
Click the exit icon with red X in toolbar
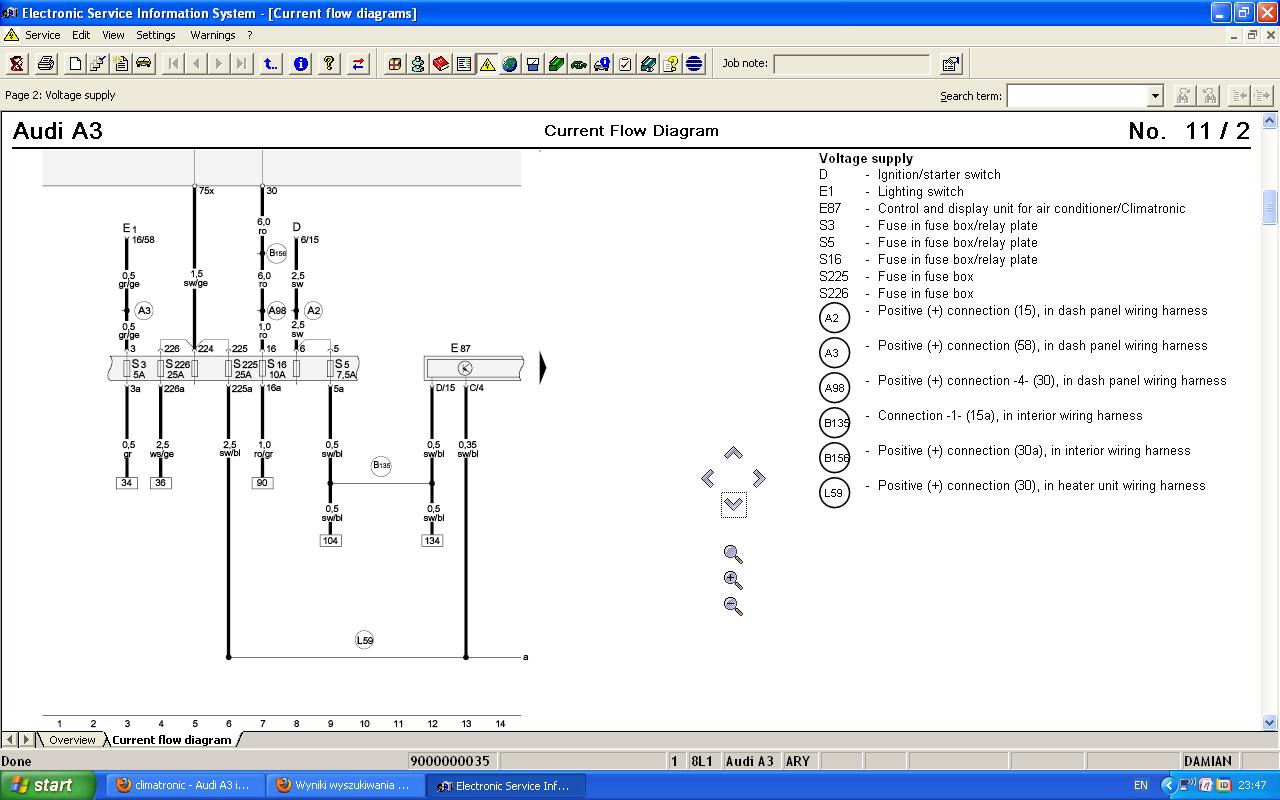pyautogui.click(x=17, y=64)
